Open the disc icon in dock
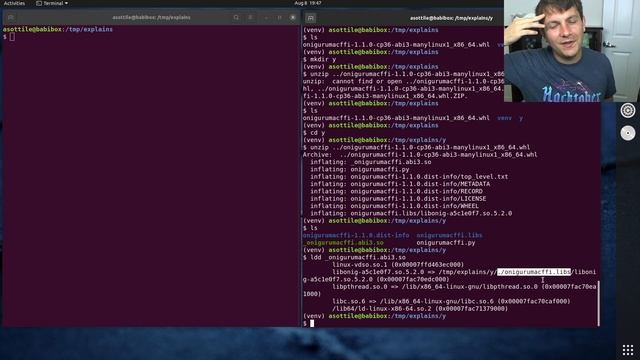Viewport: 640px width, 360px height. tap(628, 133)
